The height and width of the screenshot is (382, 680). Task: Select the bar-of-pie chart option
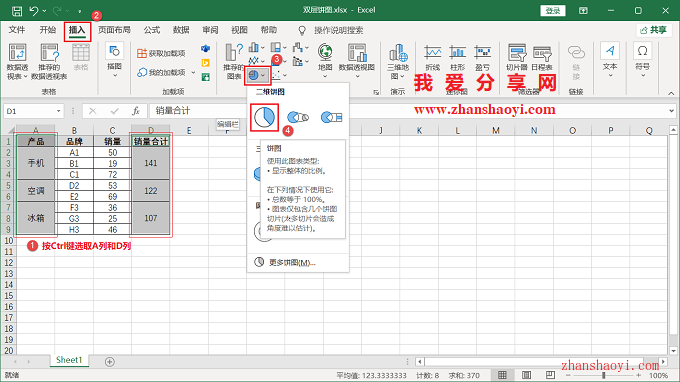coord(331,117)
